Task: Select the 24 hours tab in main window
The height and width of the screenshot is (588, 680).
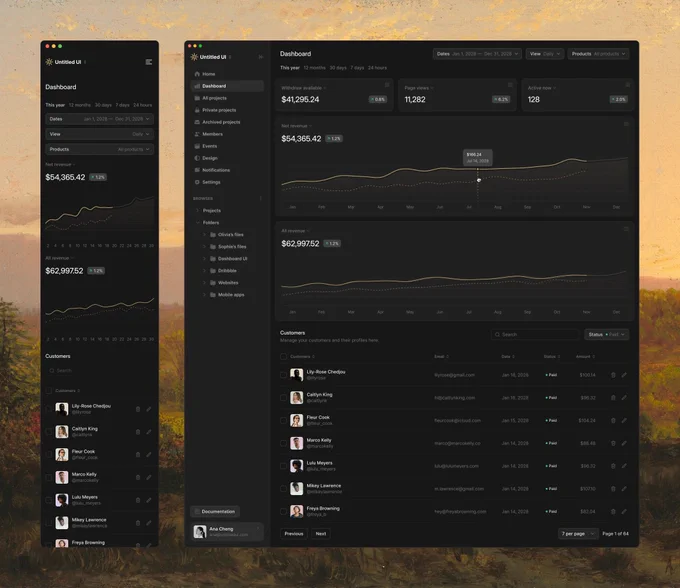Action: pyautogui.click(x=377, y=68)
